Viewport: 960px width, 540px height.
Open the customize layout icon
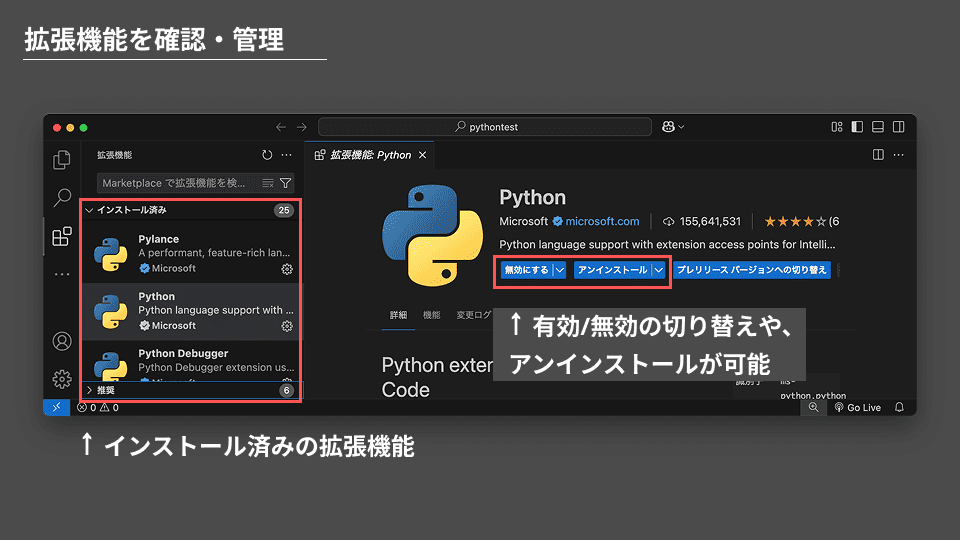(837, 127)
